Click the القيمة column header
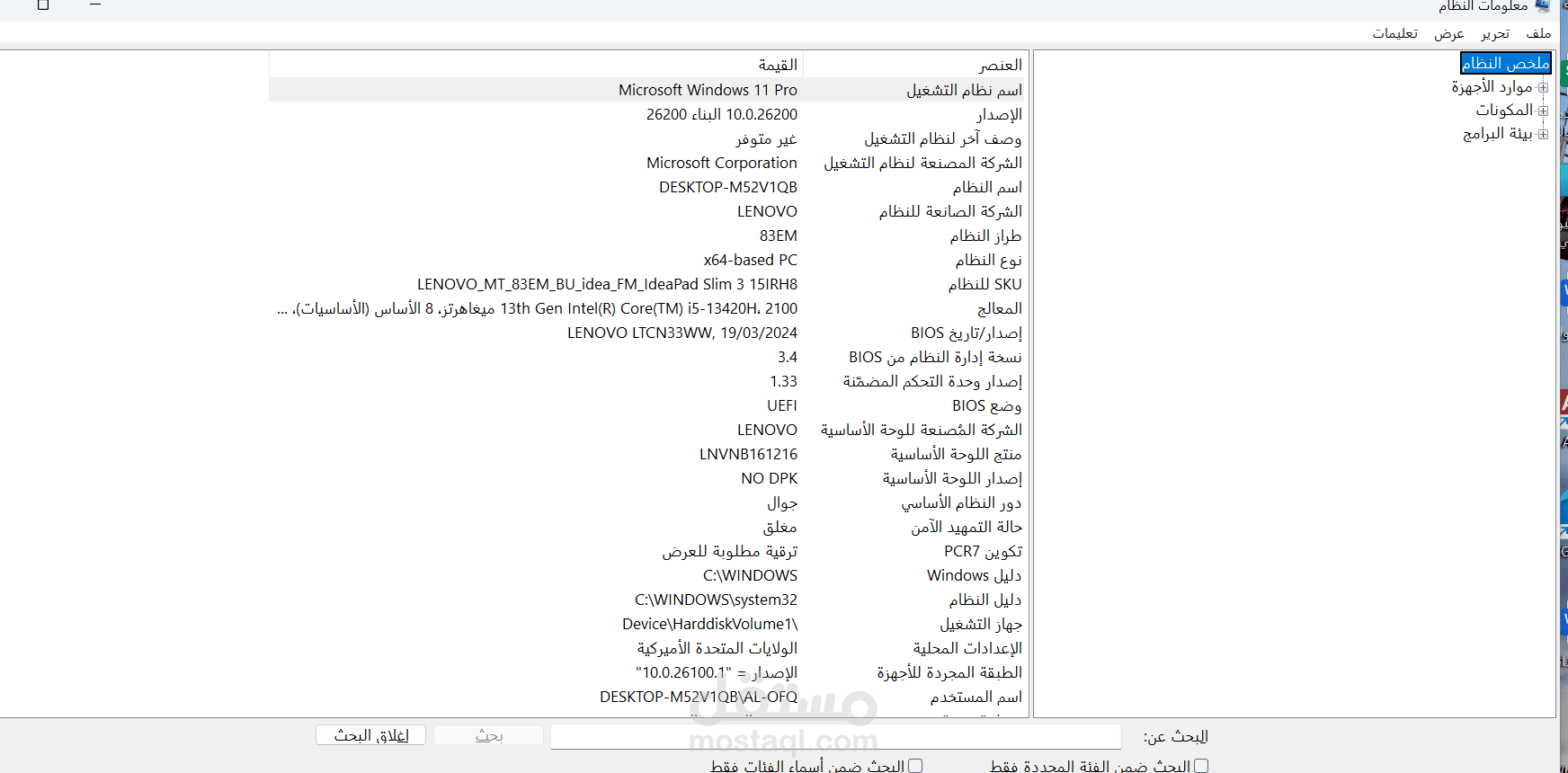The height and width of the screenshot is (773, 1568). click(535, 65)
